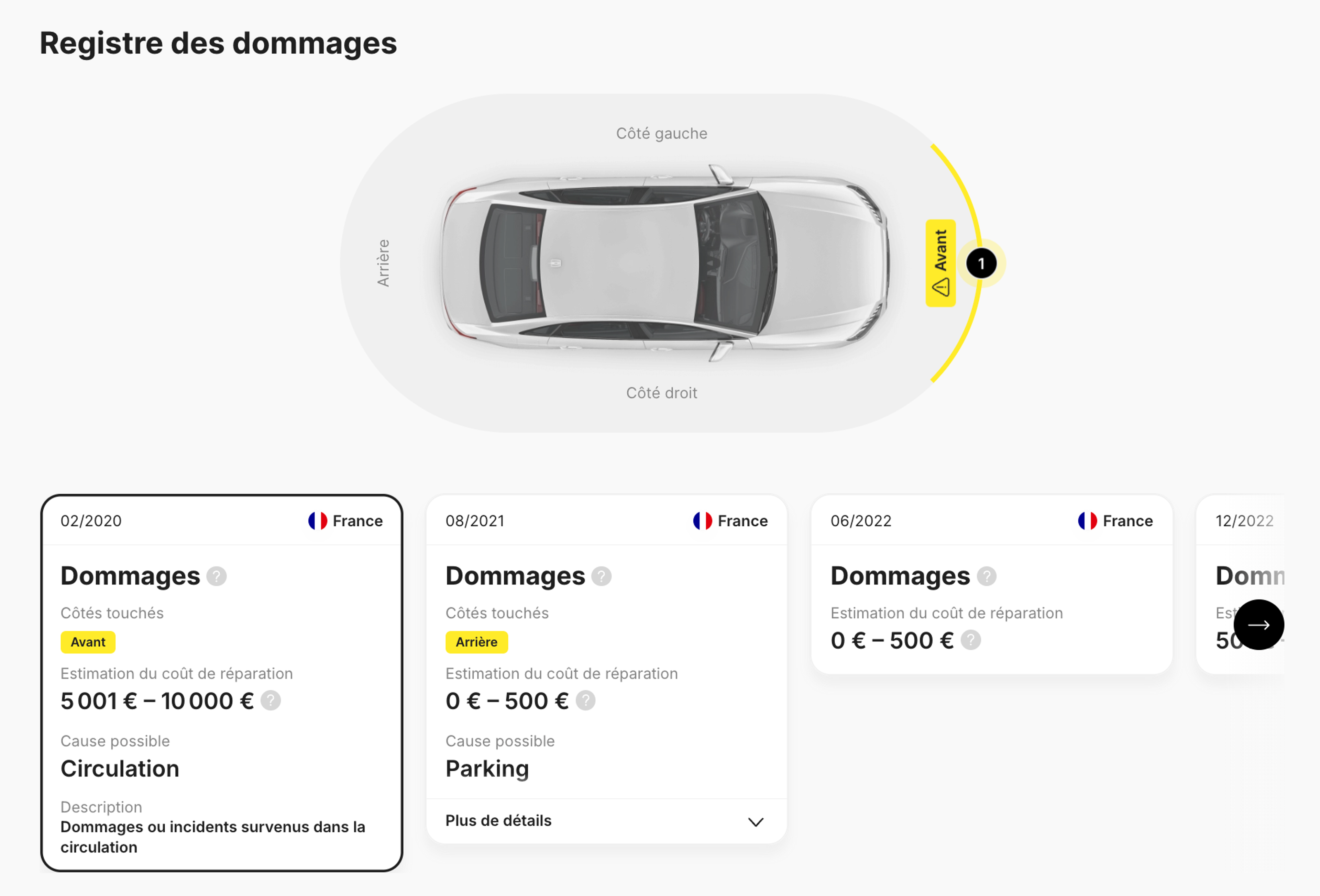Toggle the Avant side badge in the 02/2020 card
Screen dimensions: 1320x896
(x=88, y=642)
